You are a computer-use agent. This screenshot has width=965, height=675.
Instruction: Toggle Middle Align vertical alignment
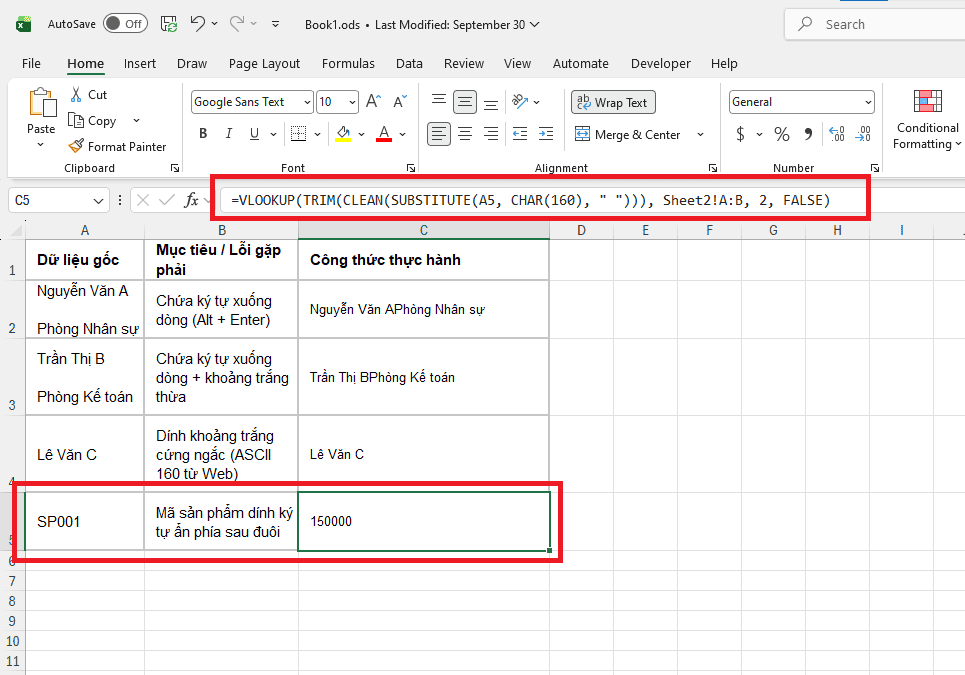(465, 102)
